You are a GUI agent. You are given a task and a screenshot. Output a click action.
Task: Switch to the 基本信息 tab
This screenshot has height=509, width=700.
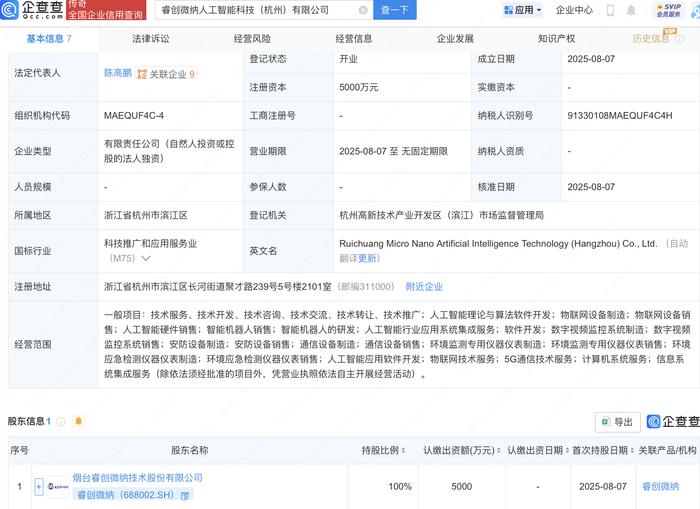(x=49, y=39)
